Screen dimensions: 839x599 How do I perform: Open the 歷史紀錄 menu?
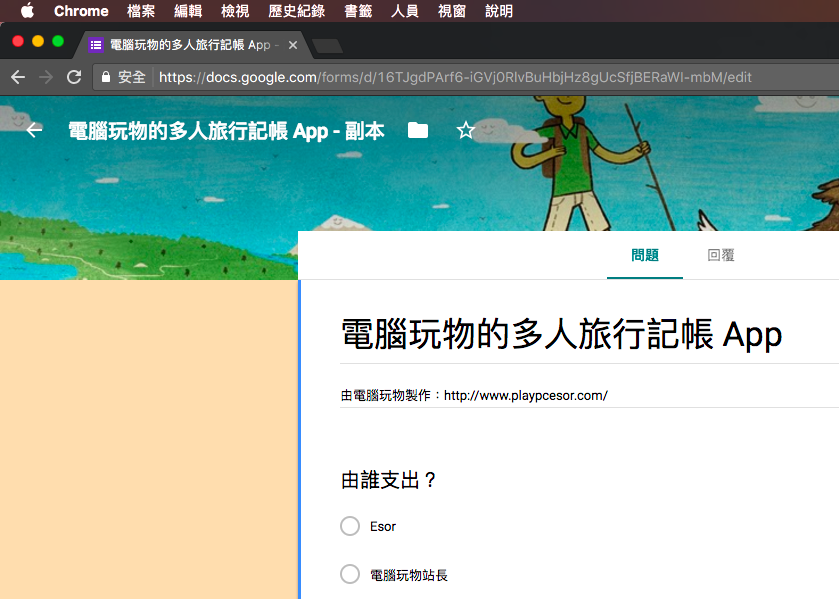click(x=296, y=11)
